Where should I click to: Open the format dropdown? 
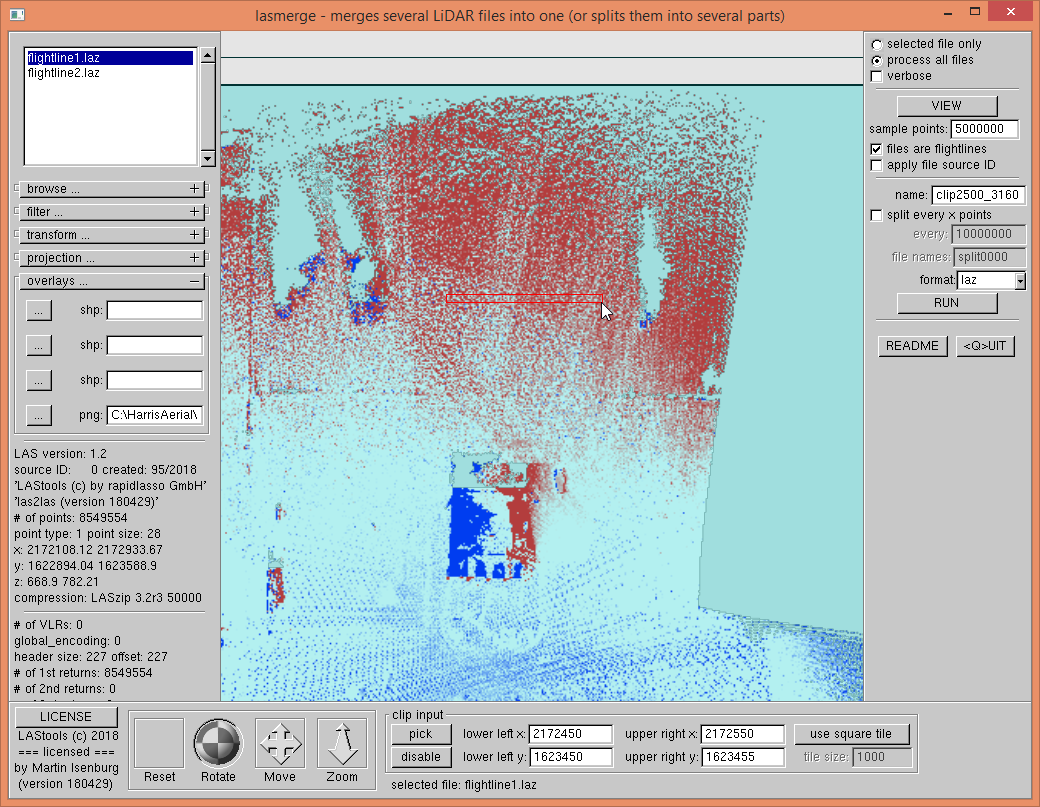(1019, 281)
